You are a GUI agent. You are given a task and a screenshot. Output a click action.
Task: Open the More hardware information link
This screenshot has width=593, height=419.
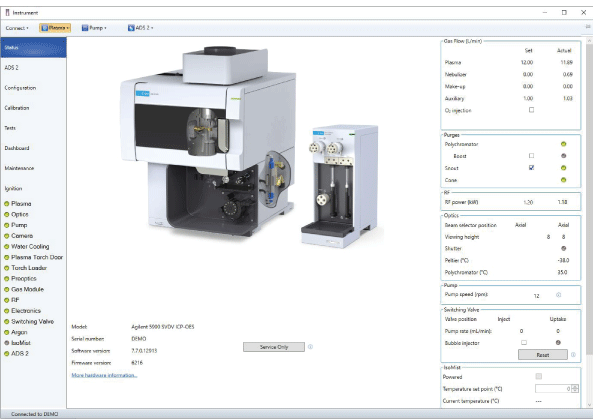tap(104, 375)
